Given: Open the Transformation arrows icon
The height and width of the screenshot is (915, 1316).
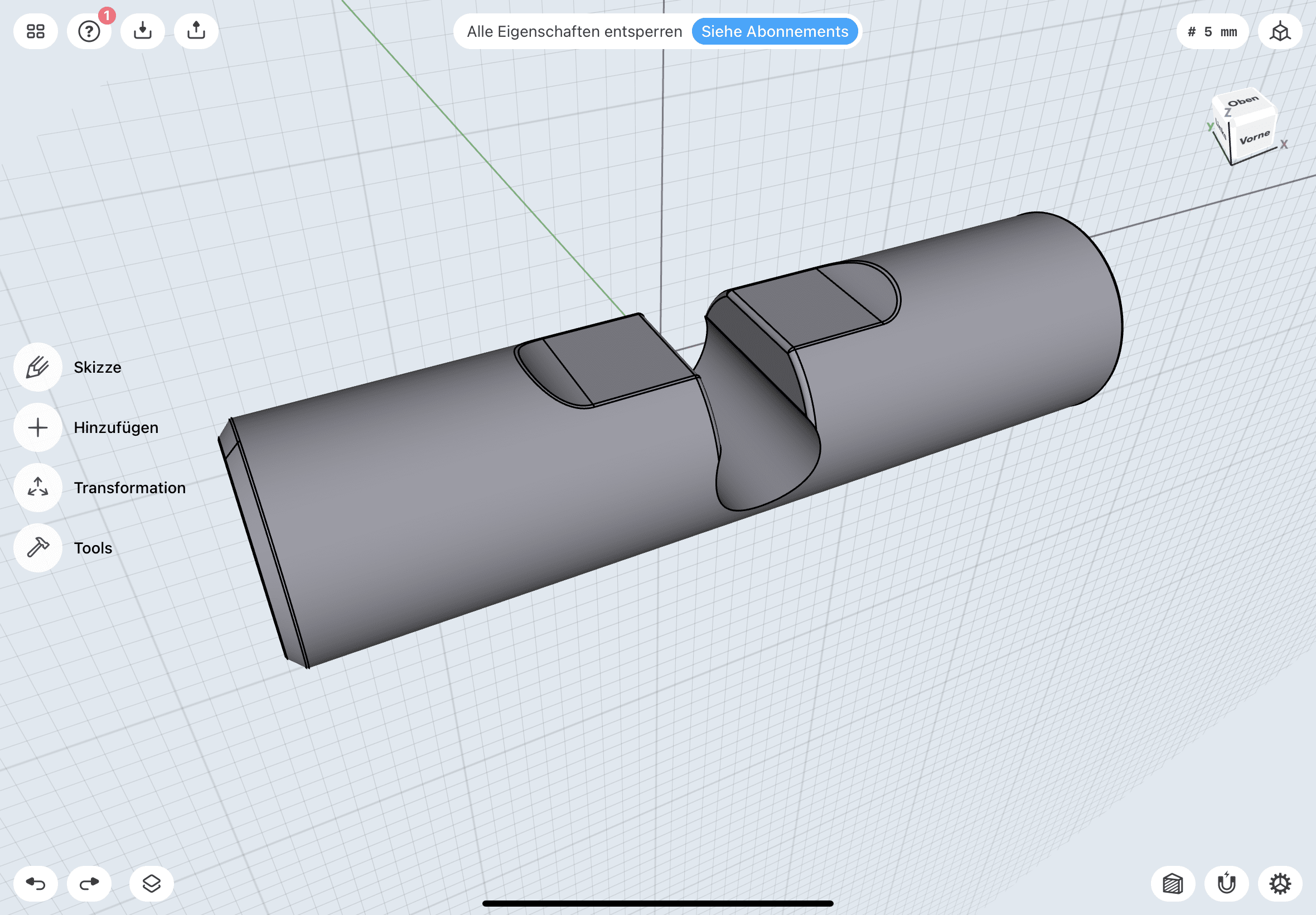Looking at the screenshot, I should tap(38, 487).
